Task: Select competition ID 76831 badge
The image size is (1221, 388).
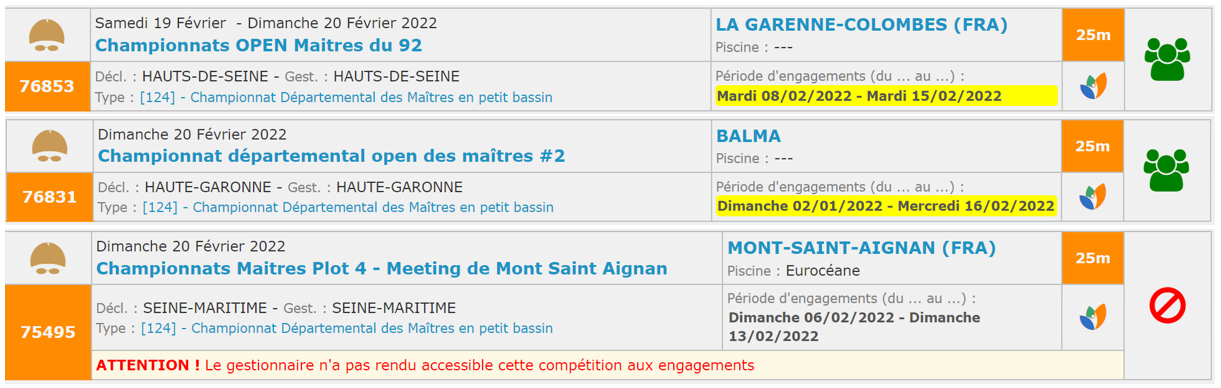Action: 50,197
